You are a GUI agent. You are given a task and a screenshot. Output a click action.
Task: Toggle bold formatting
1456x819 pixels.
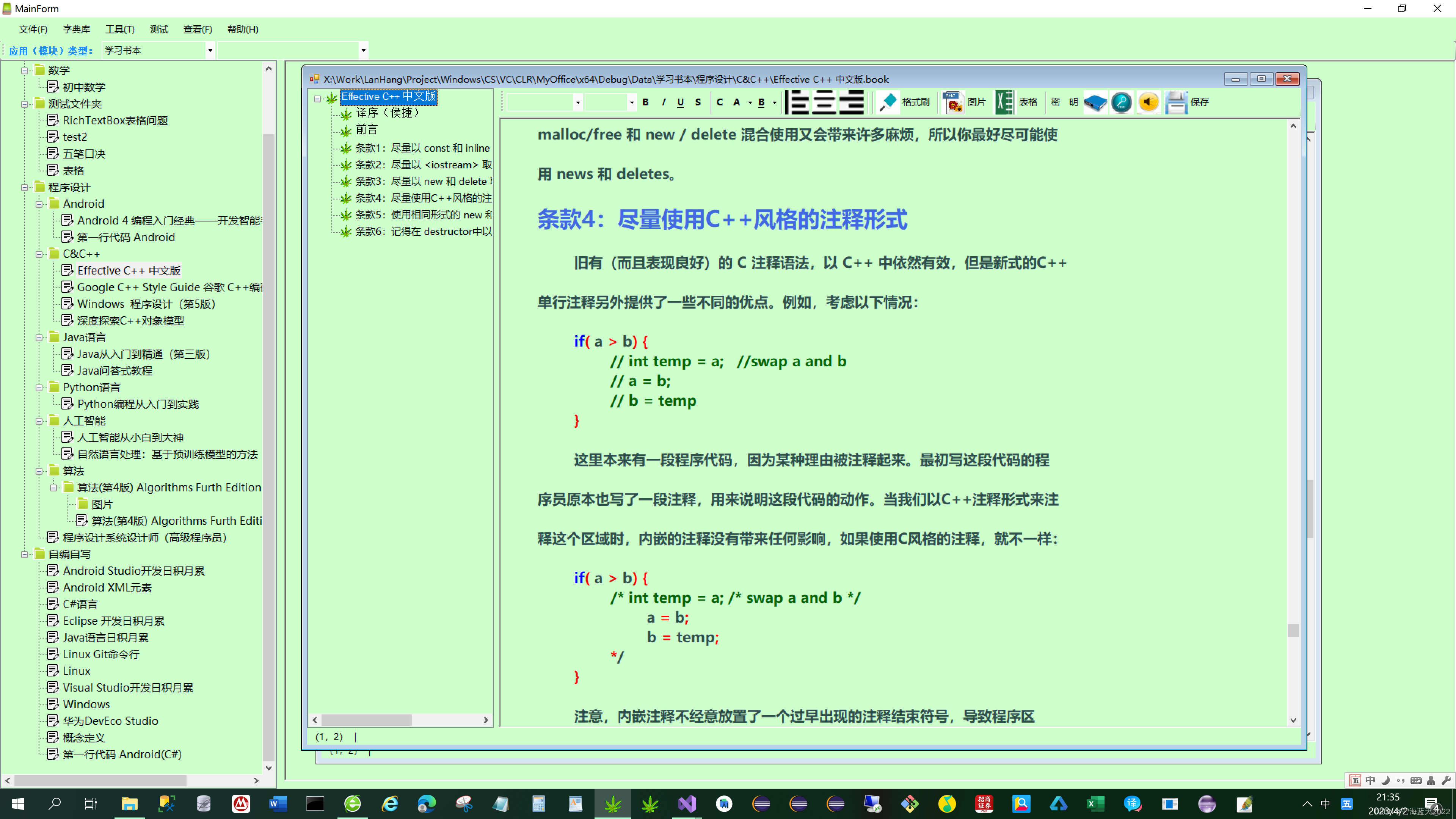645,102
